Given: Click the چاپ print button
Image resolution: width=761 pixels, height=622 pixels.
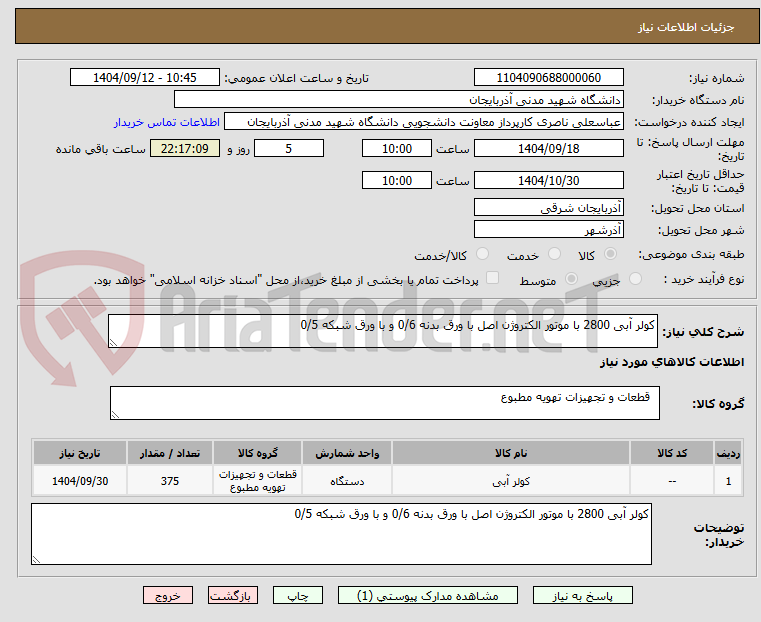Looking at the screenshot, I should pos(298,595).
